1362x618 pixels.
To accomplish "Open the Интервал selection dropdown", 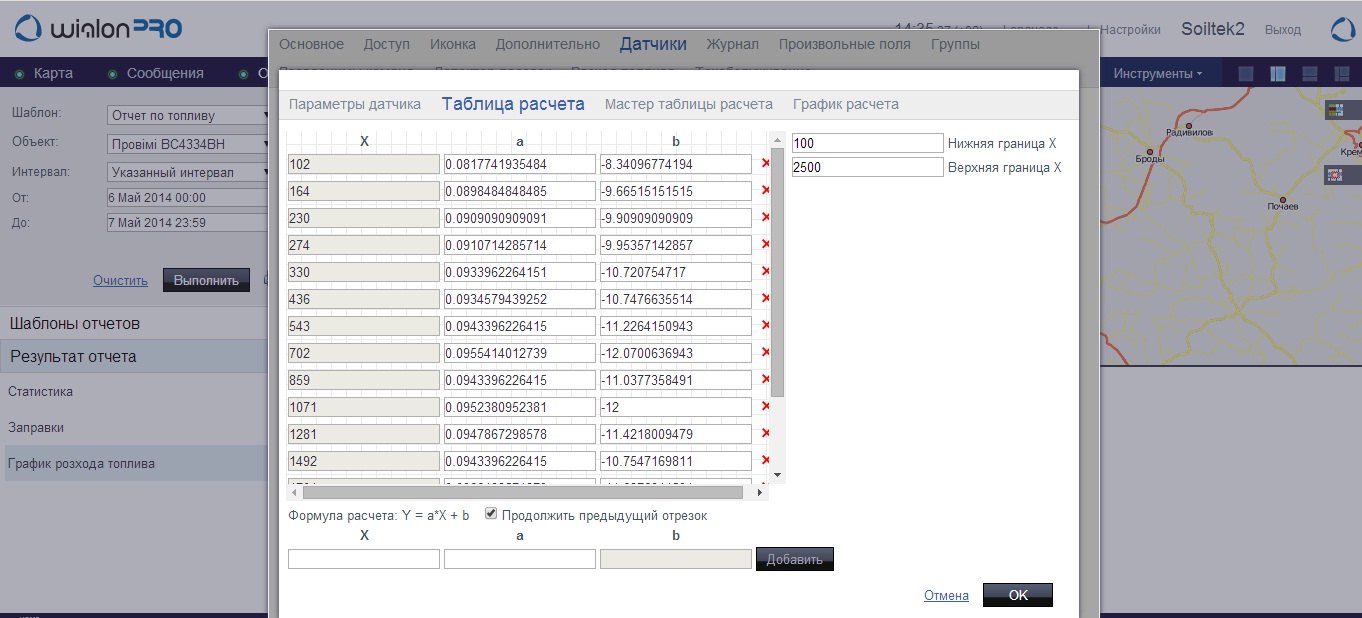I will [190, 172].
